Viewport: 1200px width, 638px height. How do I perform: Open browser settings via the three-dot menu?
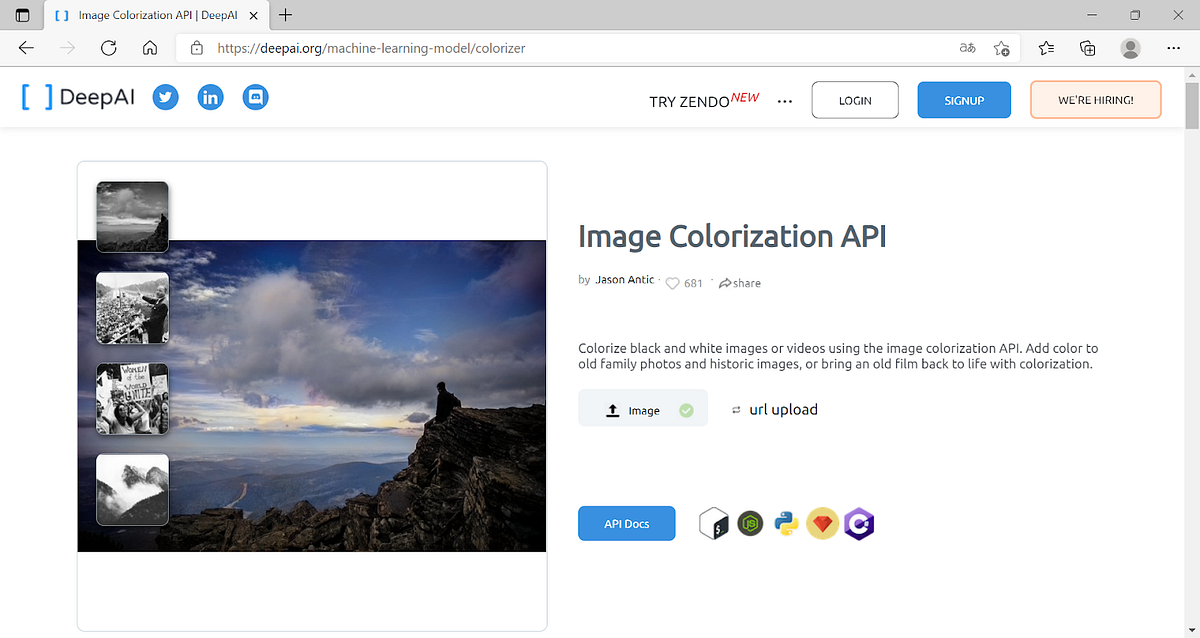(1173, 47)
